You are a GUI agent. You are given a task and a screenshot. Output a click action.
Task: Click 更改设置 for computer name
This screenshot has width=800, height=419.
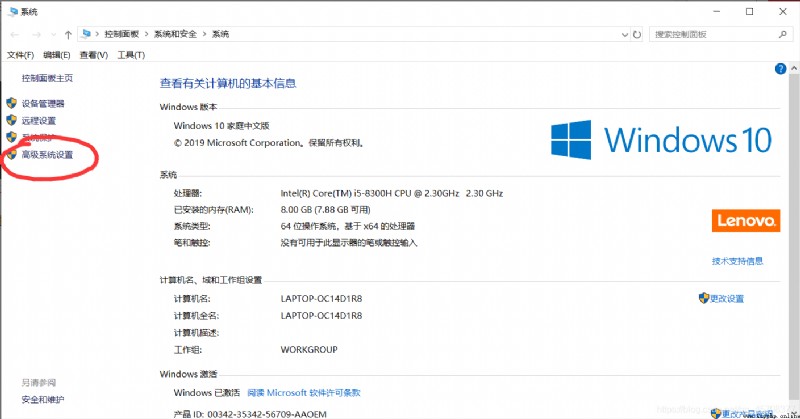[x=727, y=299]
